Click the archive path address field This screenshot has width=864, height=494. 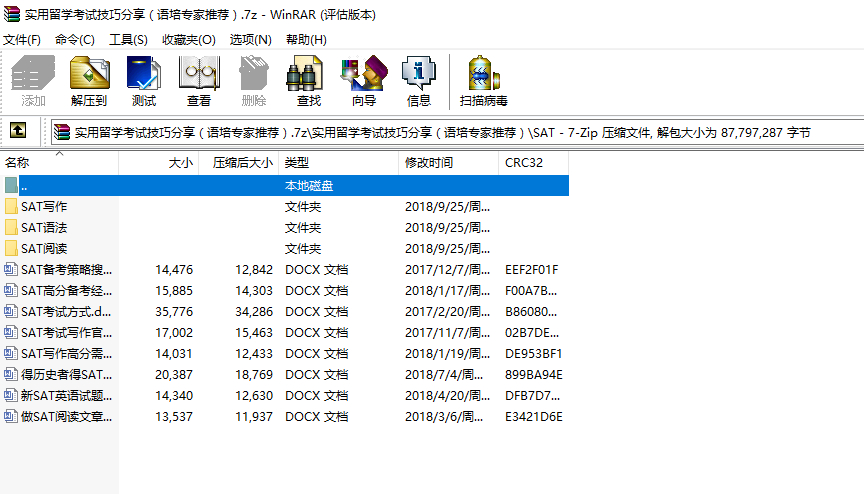tap(457, 132)
